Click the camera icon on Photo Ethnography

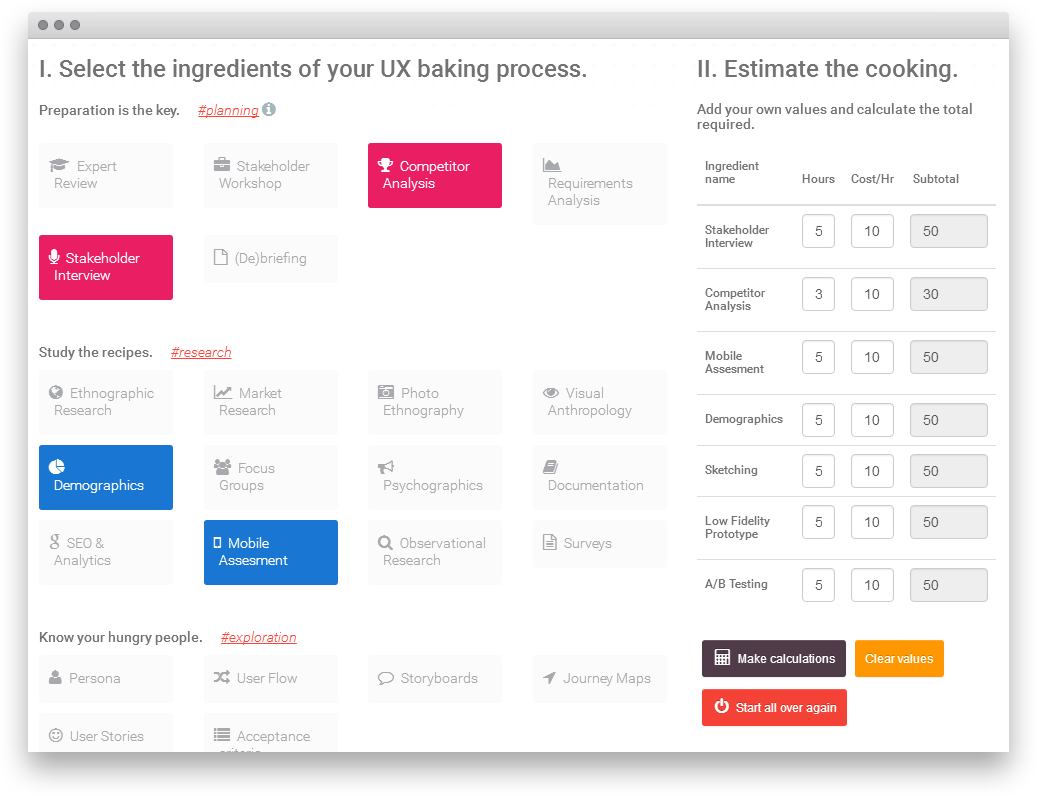coord(386,393)
